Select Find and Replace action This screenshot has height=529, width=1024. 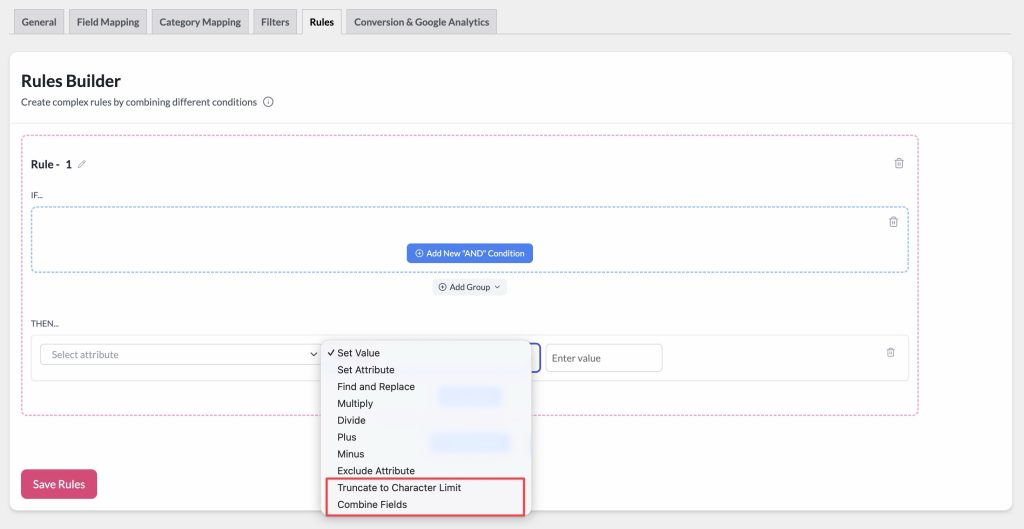(x=427, y=387)
